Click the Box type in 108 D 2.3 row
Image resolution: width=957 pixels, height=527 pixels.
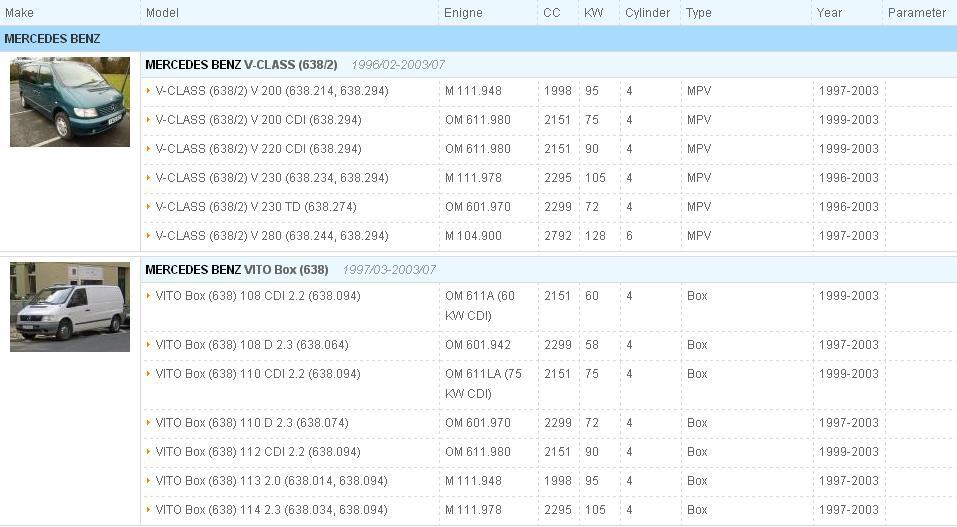[697, 344]
